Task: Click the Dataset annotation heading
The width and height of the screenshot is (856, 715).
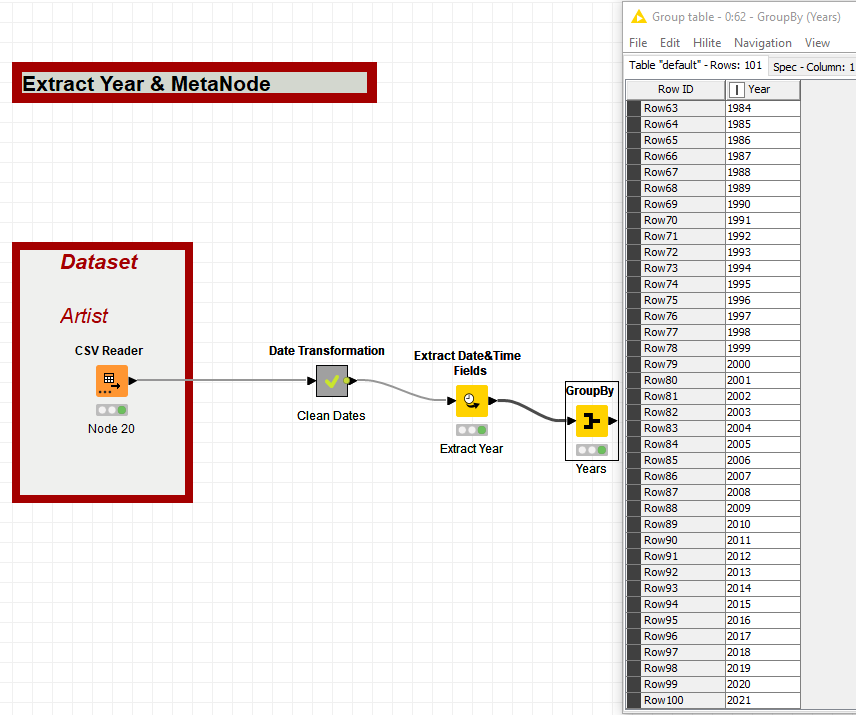Action: 99,262
